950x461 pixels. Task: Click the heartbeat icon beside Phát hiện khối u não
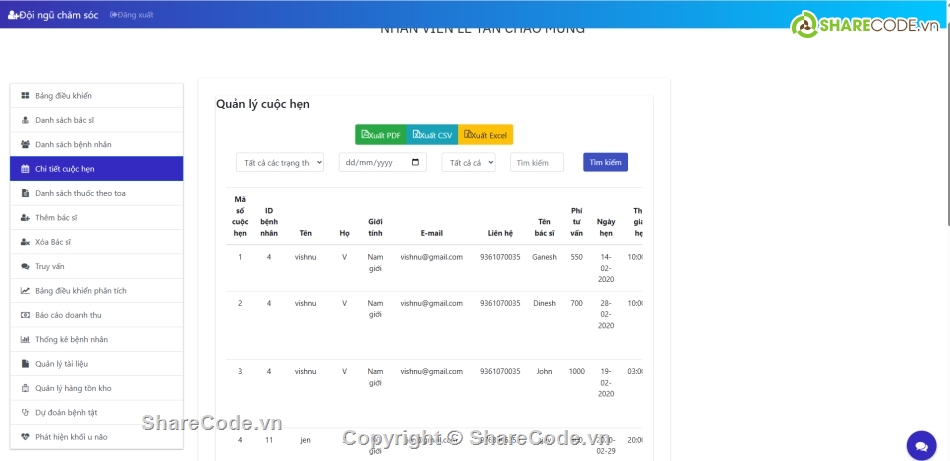25,437
